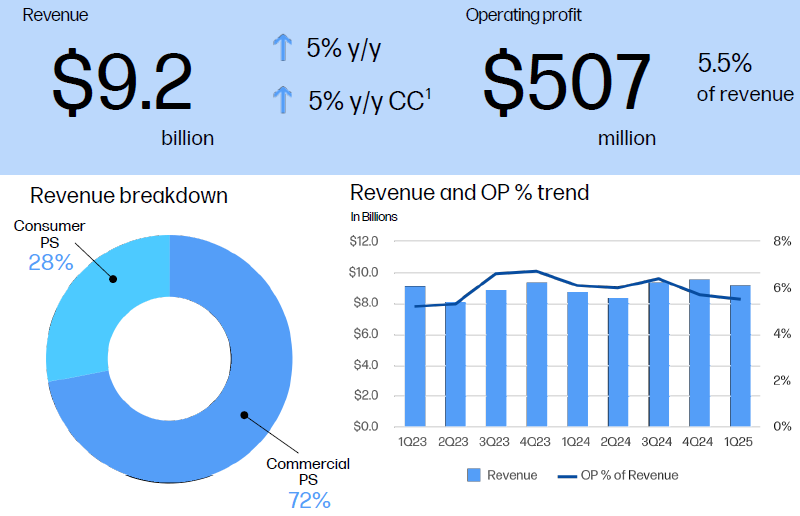The width and height of the screenshot is (800, 516).
Task: Click the Operating profit heading
Action: click(523, 15)
